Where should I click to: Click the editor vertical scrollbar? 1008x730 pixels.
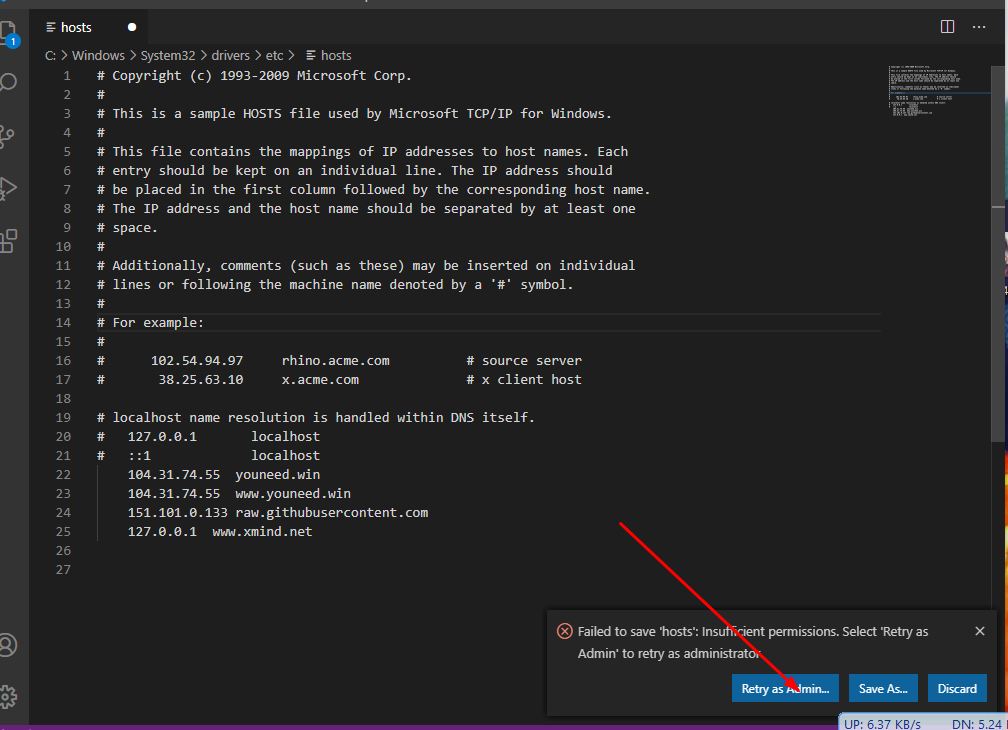click(x=998, y=253)
